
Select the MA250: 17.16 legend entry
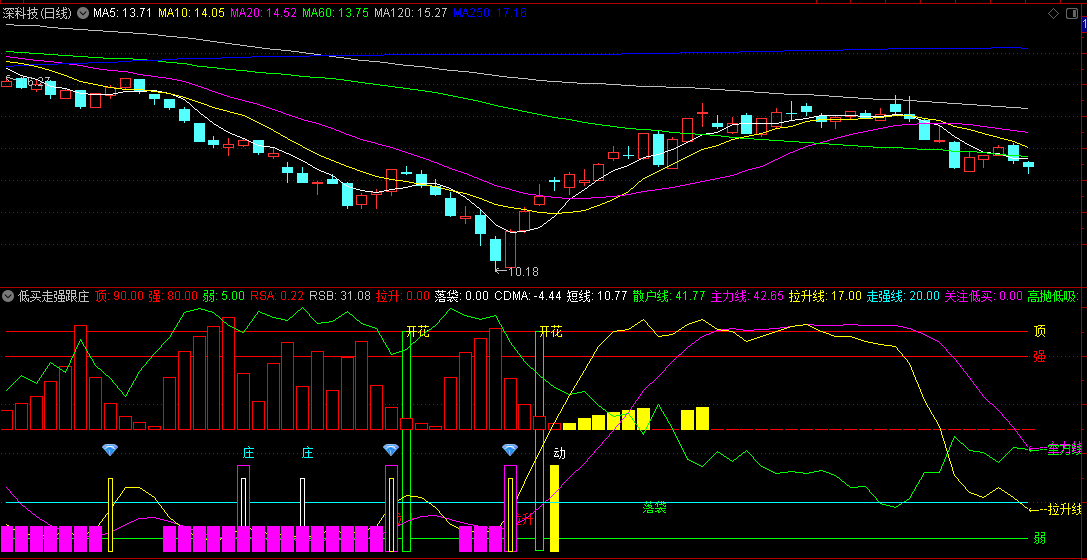[x=489, y=12]
